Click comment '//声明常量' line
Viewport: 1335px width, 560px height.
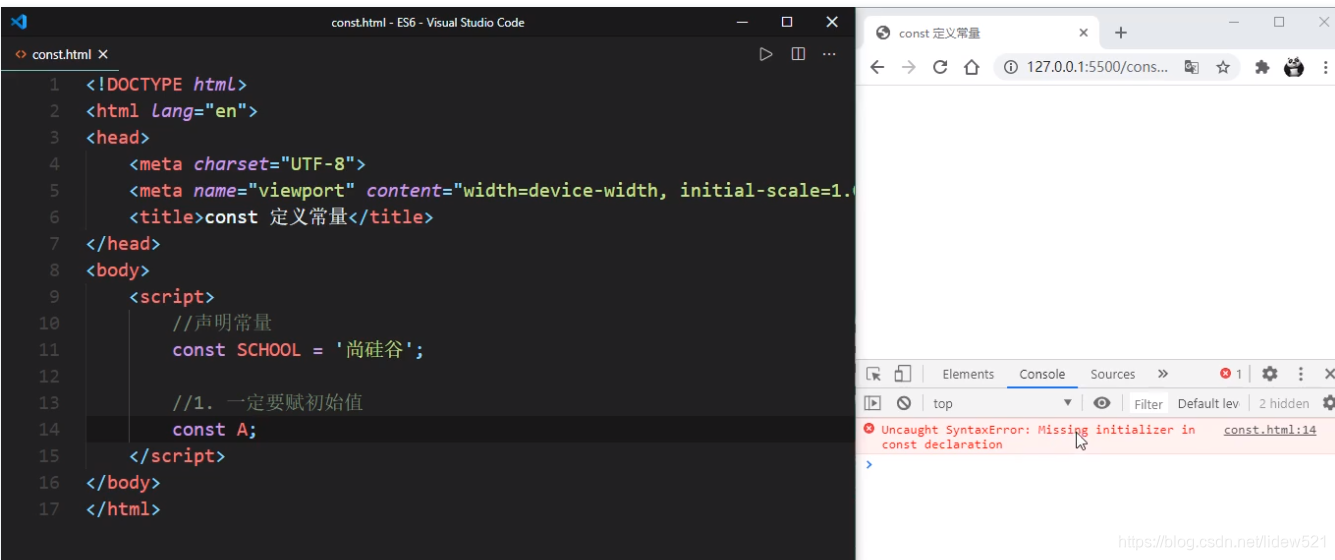coord(222,323)
